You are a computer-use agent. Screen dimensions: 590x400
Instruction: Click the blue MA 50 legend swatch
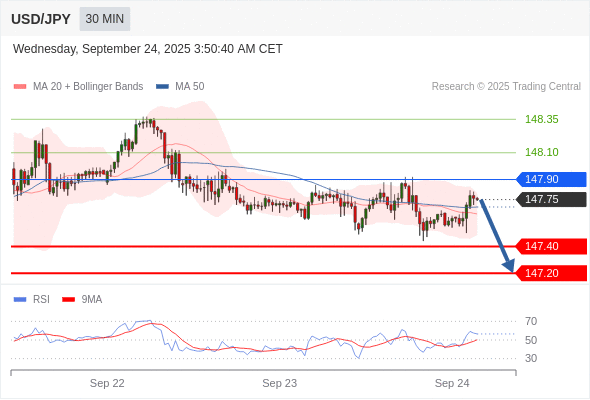pos(162,87)
